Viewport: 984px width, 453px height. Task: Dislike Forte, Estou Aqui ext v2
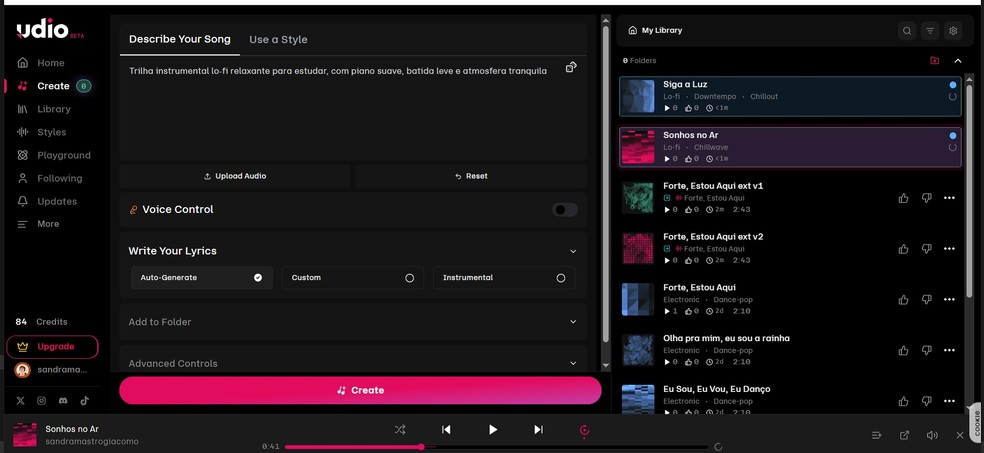tap(926, 249)
